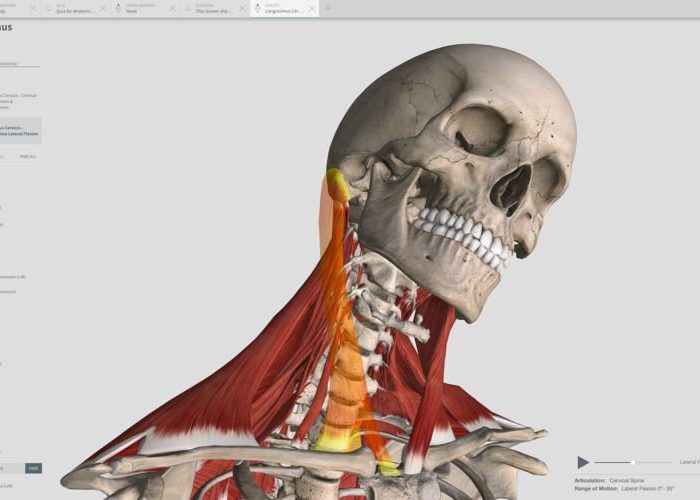Click the body figure icon on Longissimus tab
The height and width of the screenshot is (500, 700).
(257, 8)
